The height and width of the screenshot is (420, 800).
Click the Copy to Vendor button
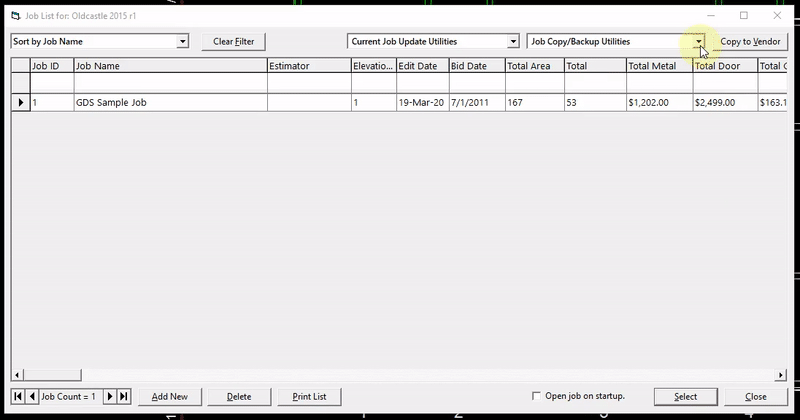point(750,41)
